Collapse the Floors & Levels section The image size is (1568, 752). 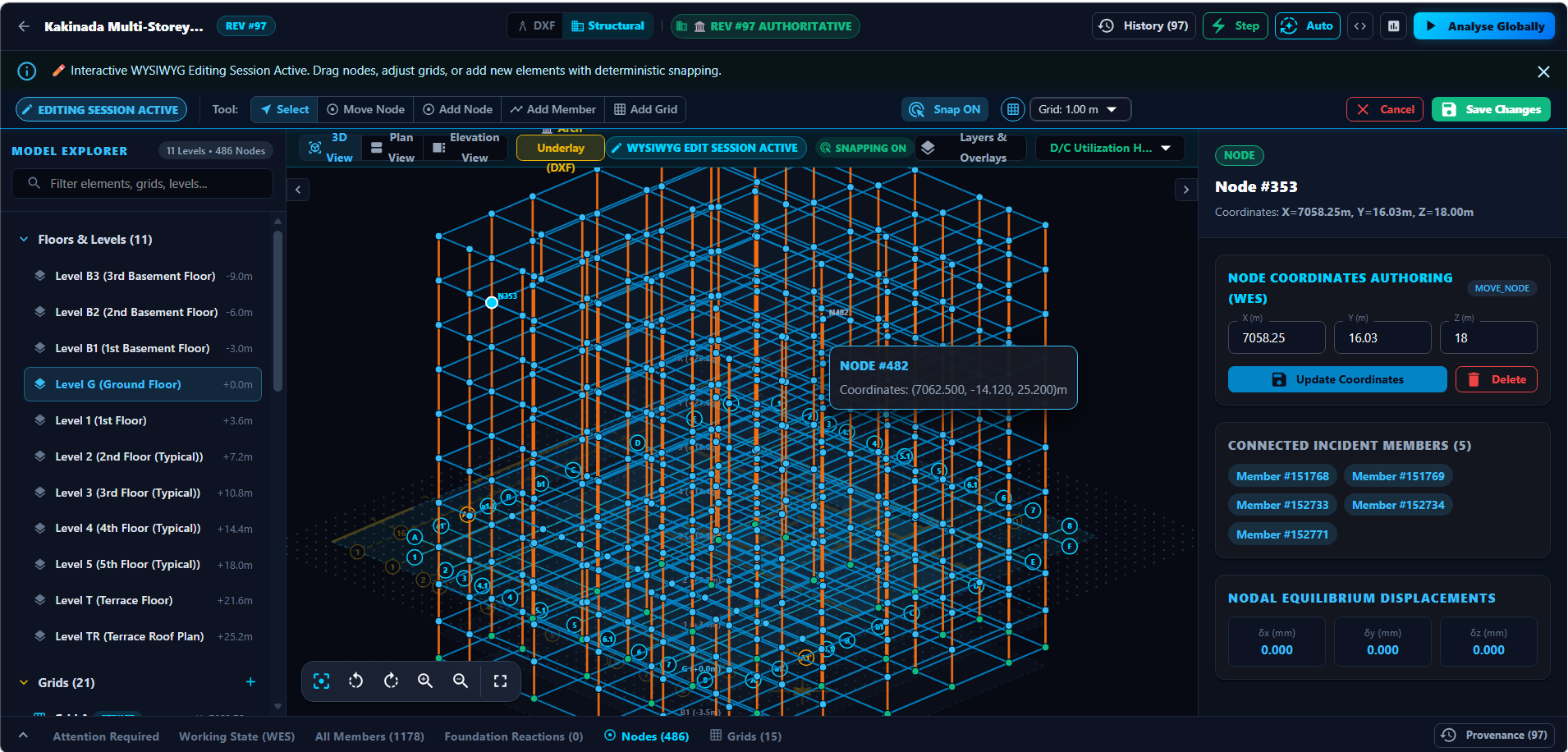pos(23,240)
